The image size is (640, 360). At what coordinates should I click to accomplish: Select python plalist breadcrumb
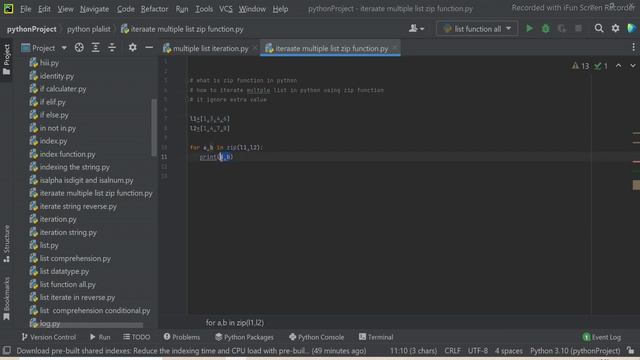(89, 29)
